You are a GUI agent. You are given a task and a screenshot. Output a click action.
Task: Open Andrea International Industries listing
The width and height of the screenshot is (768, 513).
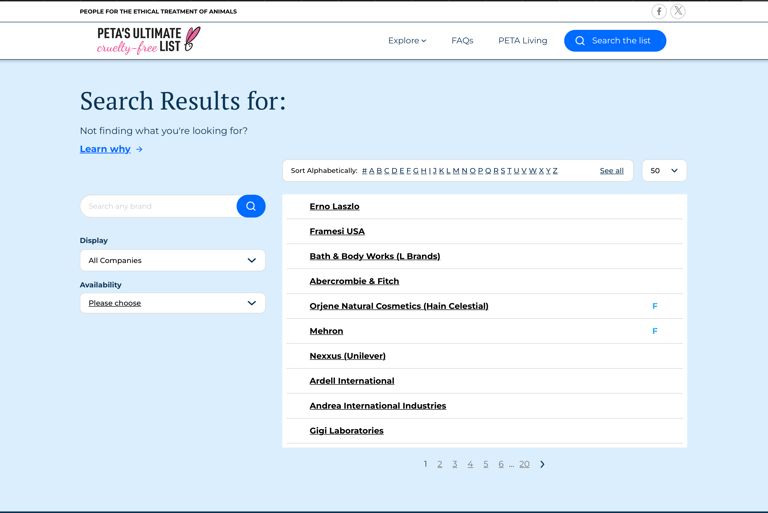(378, 406)
